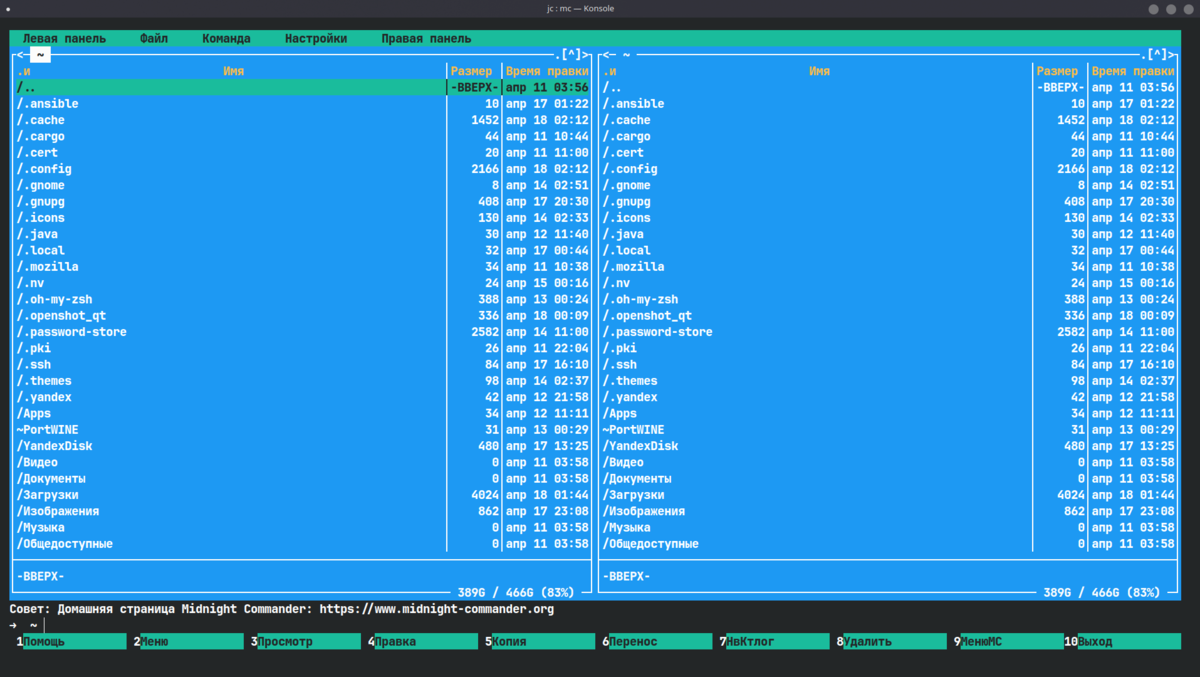
Task: Select '/Загрузки' in left panel
Action: pos(302,495)
